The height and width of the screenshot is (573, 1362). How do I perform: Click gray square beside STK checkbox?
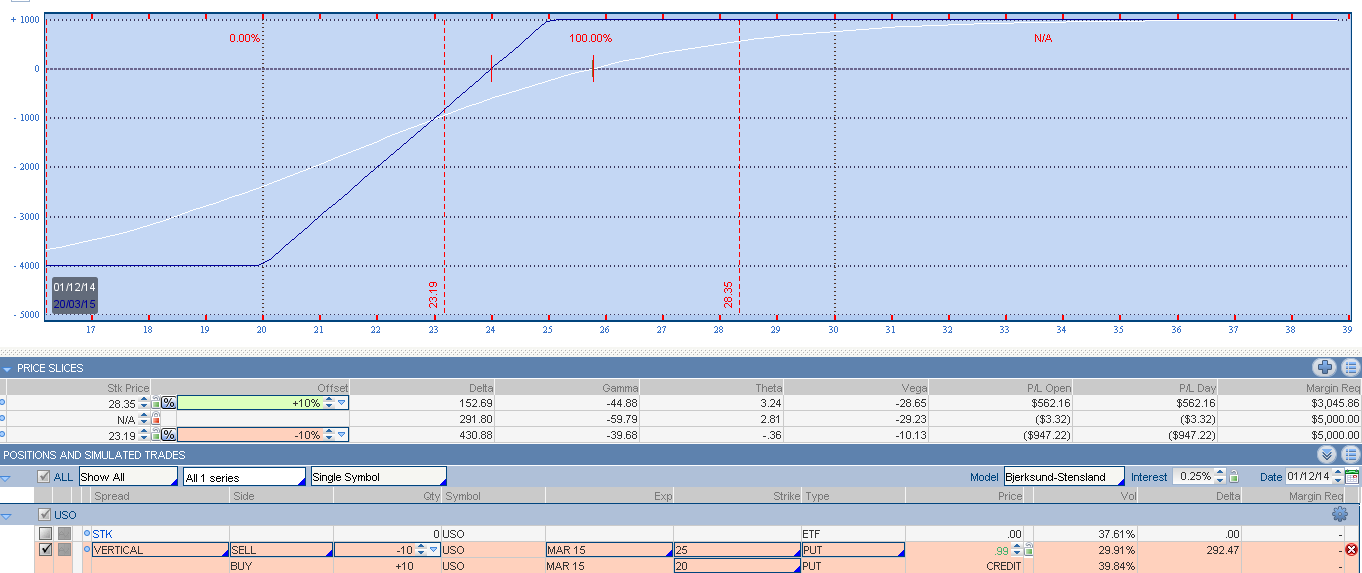pos(64,534)
